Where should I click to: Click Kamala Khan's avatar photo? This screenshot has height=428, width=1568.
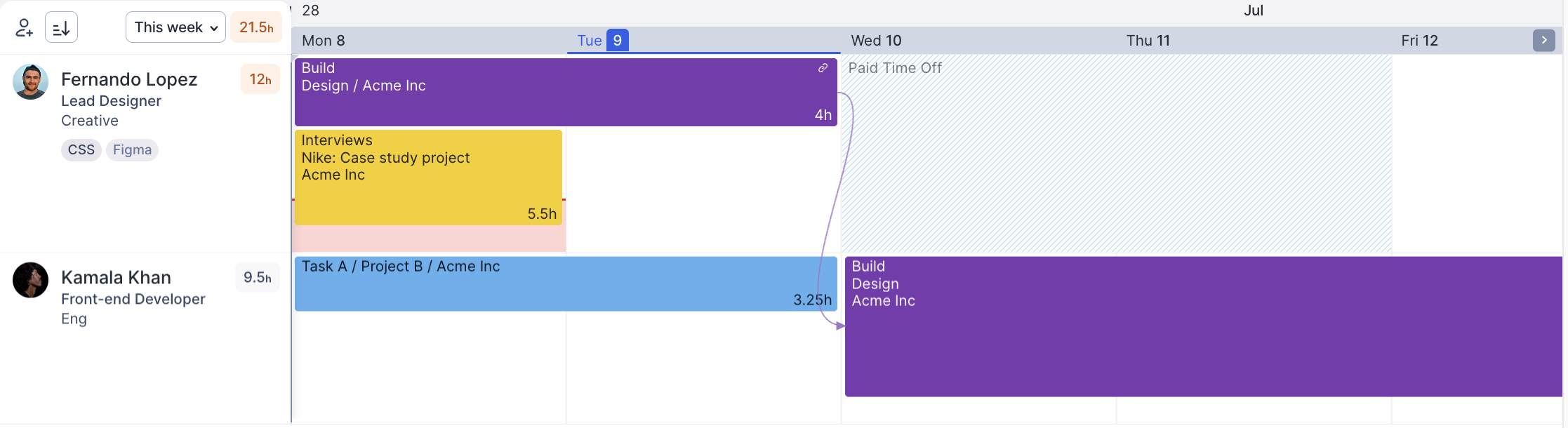click(x=30, y=280)
